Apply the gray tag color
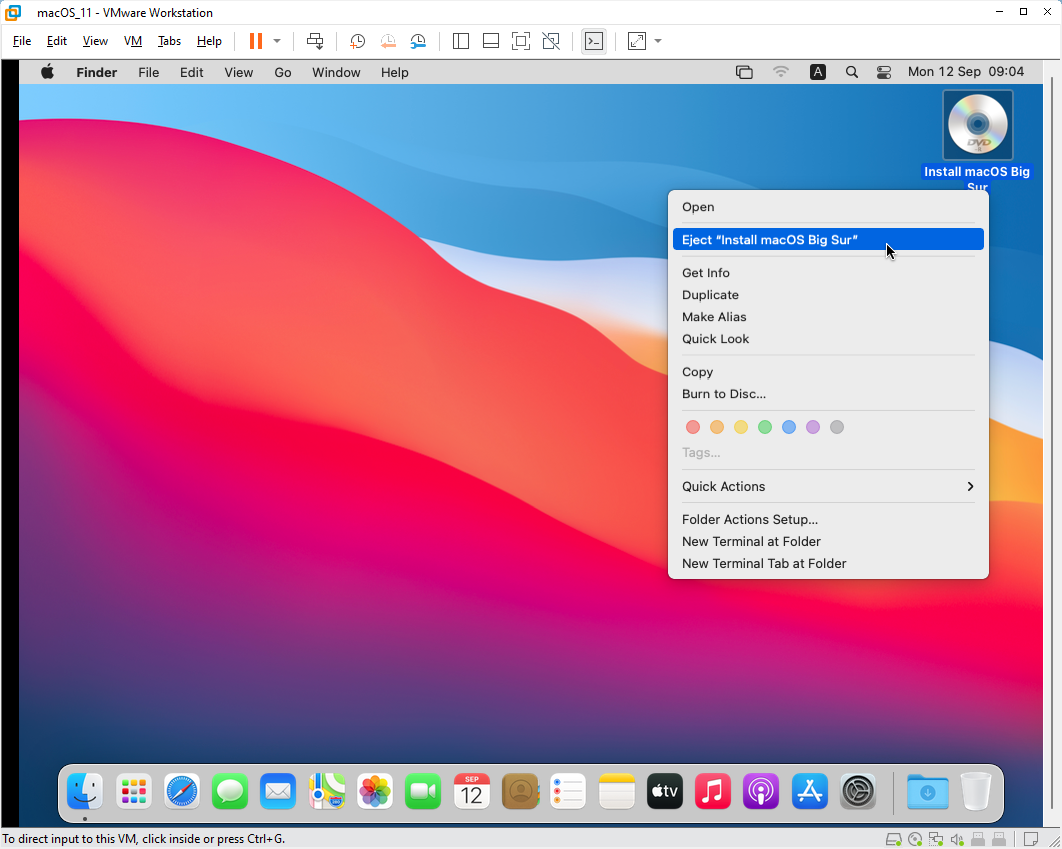The height and width of the screenshot is (849, 1062). click(x=837, y=427)
